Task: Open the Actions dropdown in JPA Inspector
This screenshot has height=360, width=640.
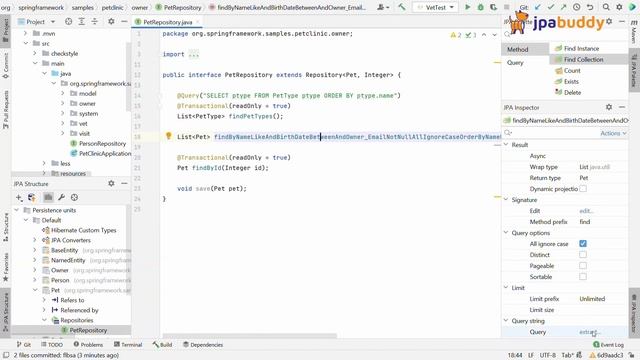Action: (x=613, y=133)
